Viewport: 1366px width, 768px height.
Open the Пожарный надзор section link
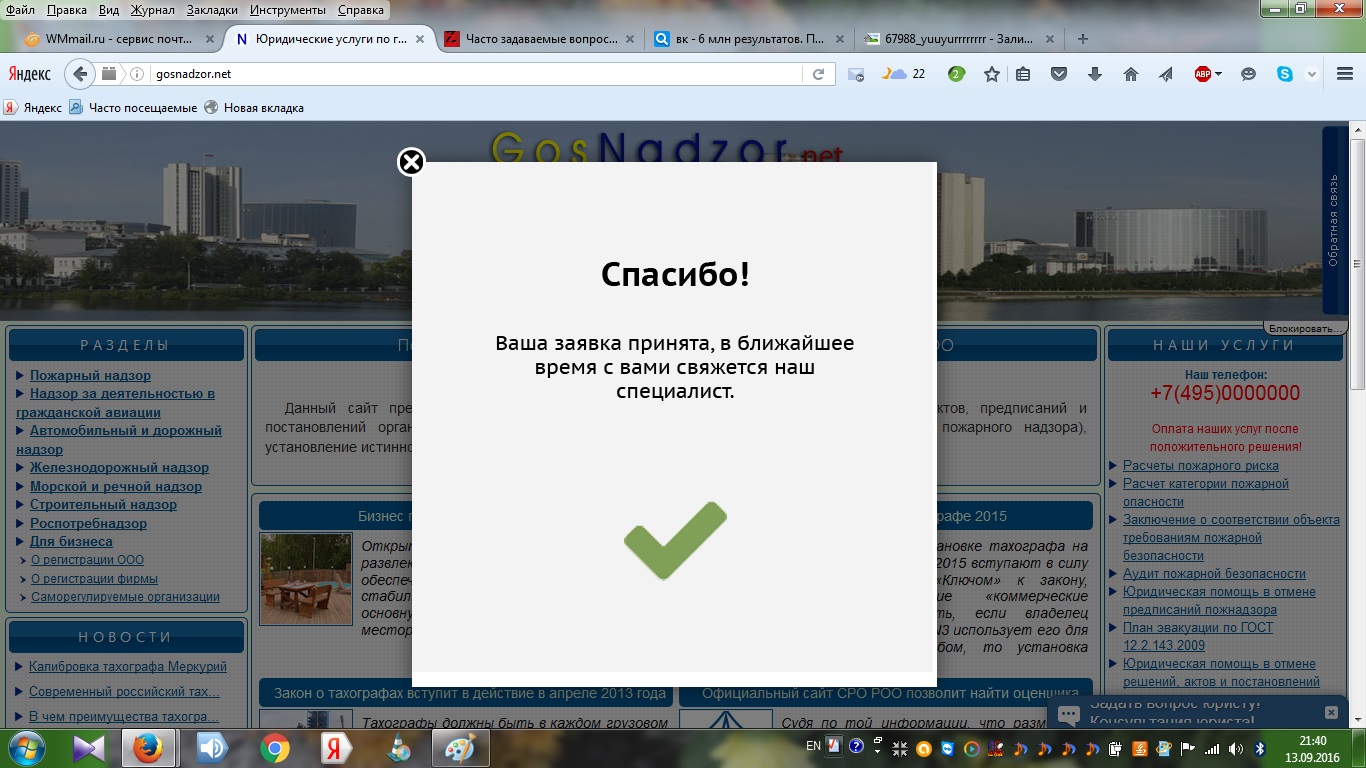(90, 376)
